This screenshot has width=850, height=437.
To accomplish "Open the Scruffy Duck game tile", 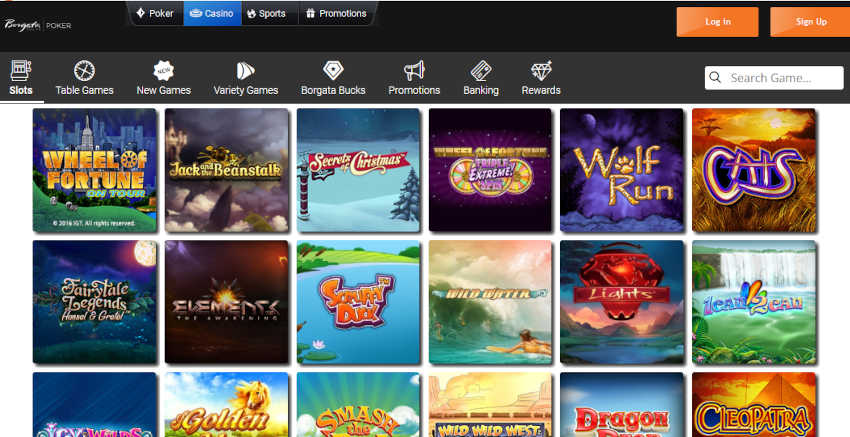I will click(x=358, y=302).
